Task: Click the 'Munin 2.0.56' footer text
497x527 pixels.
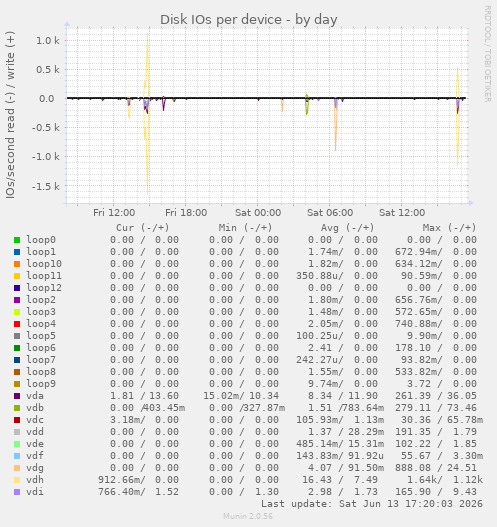Action: [x=248, y=516]
